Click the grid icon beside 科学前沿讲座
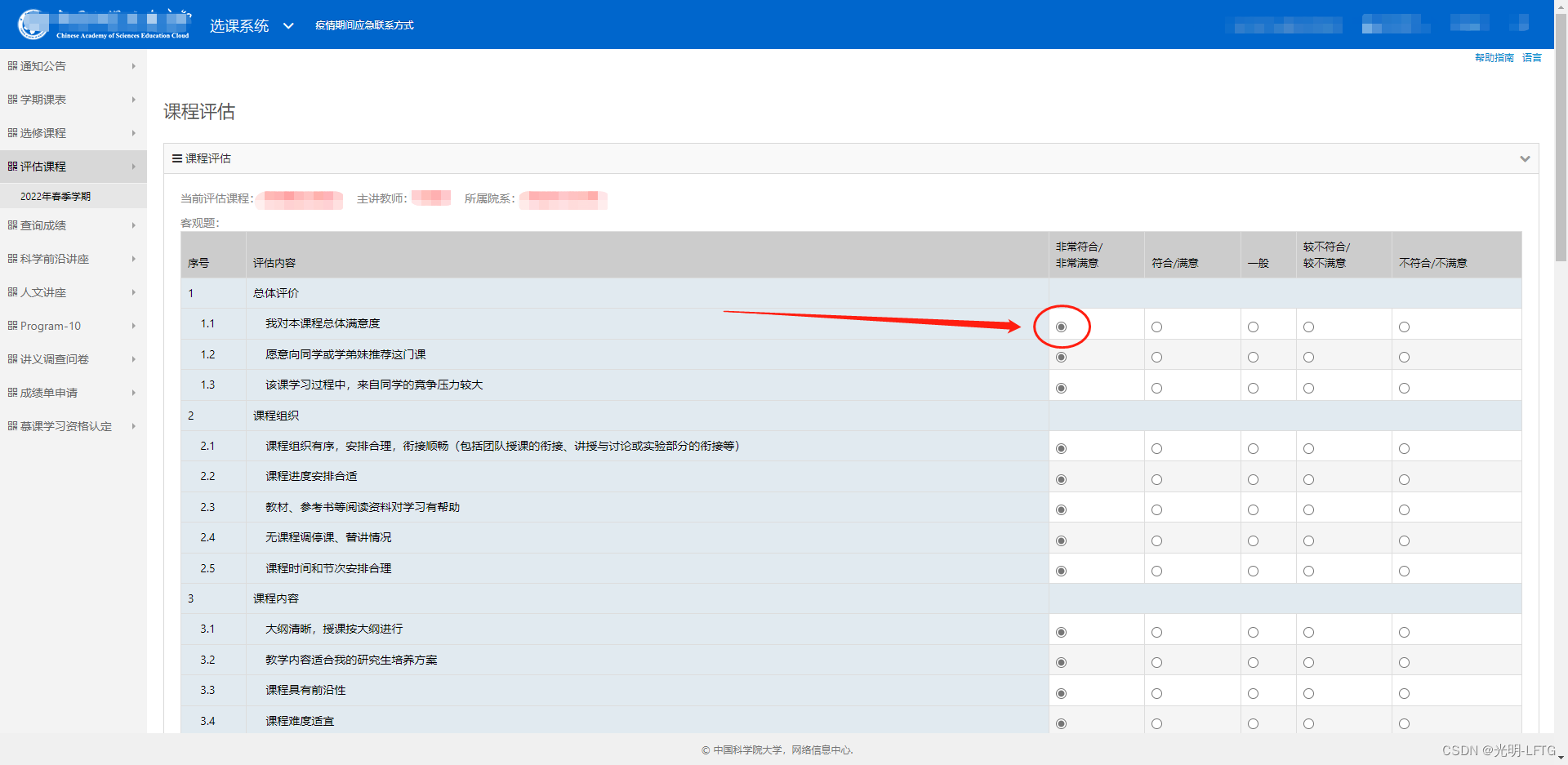 [x=12, y=259]
